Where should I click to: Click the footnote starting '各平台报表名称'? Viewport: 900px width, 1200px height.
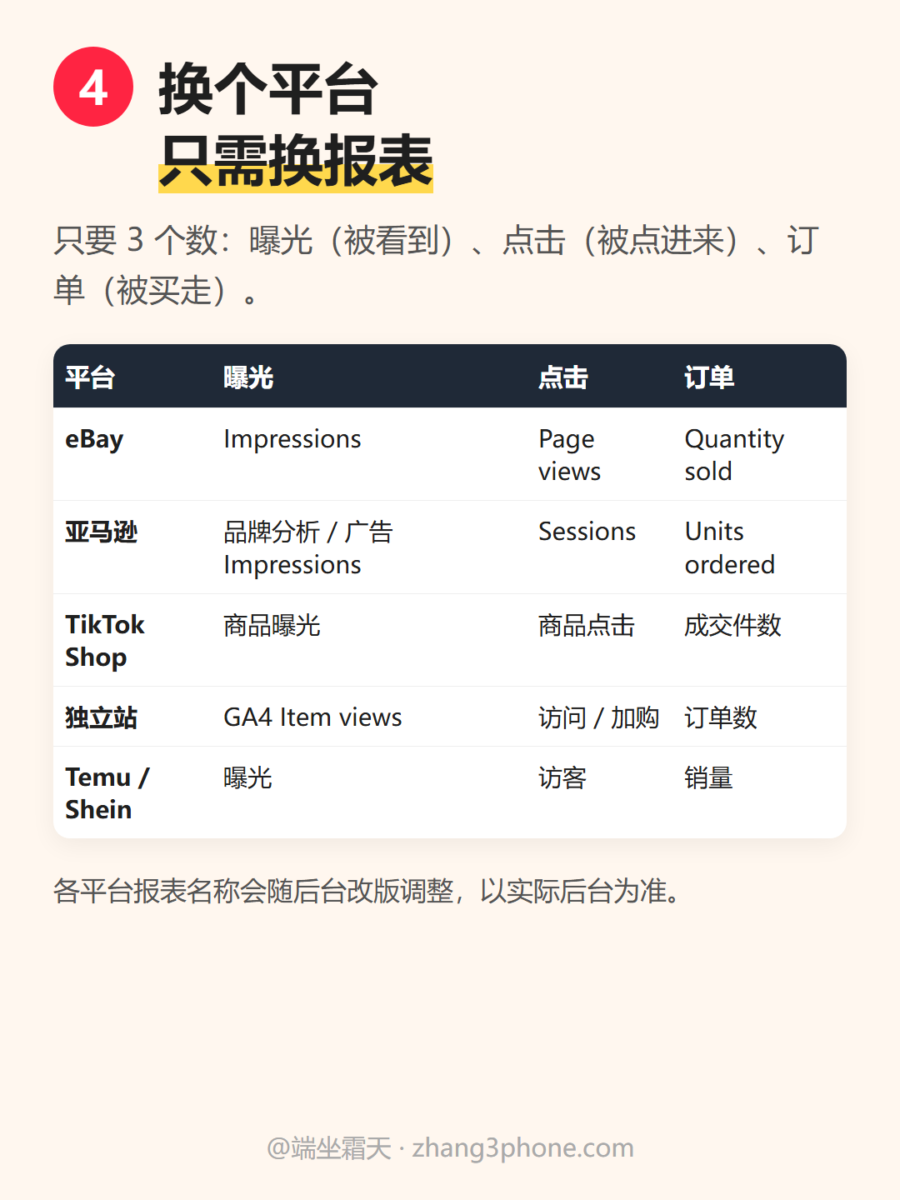pos(371,890)
